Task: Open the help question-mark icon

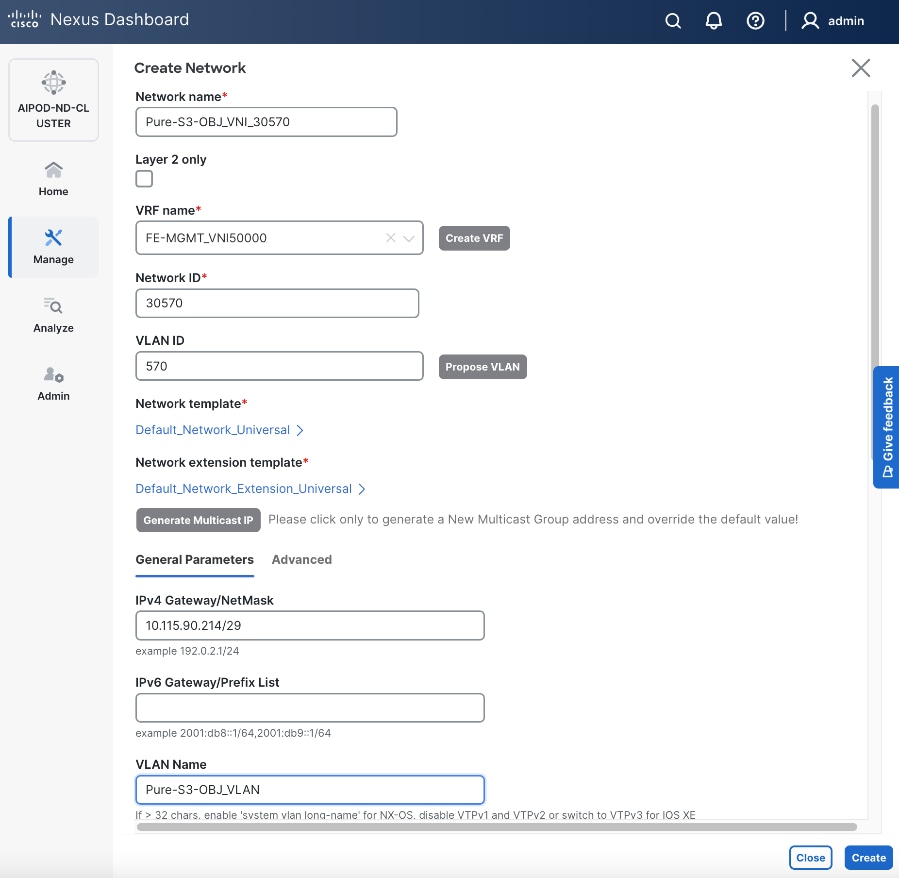Action: coord(755,20)
